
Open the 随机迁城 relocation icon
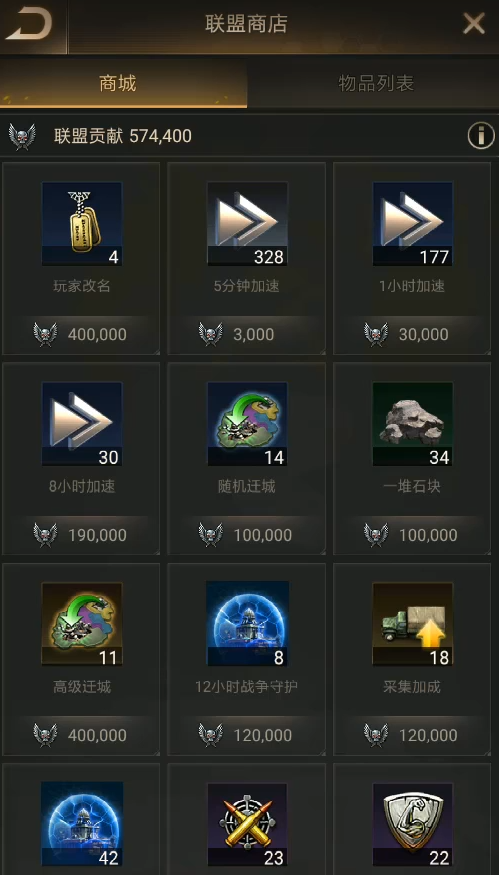[x=247, y=424]
